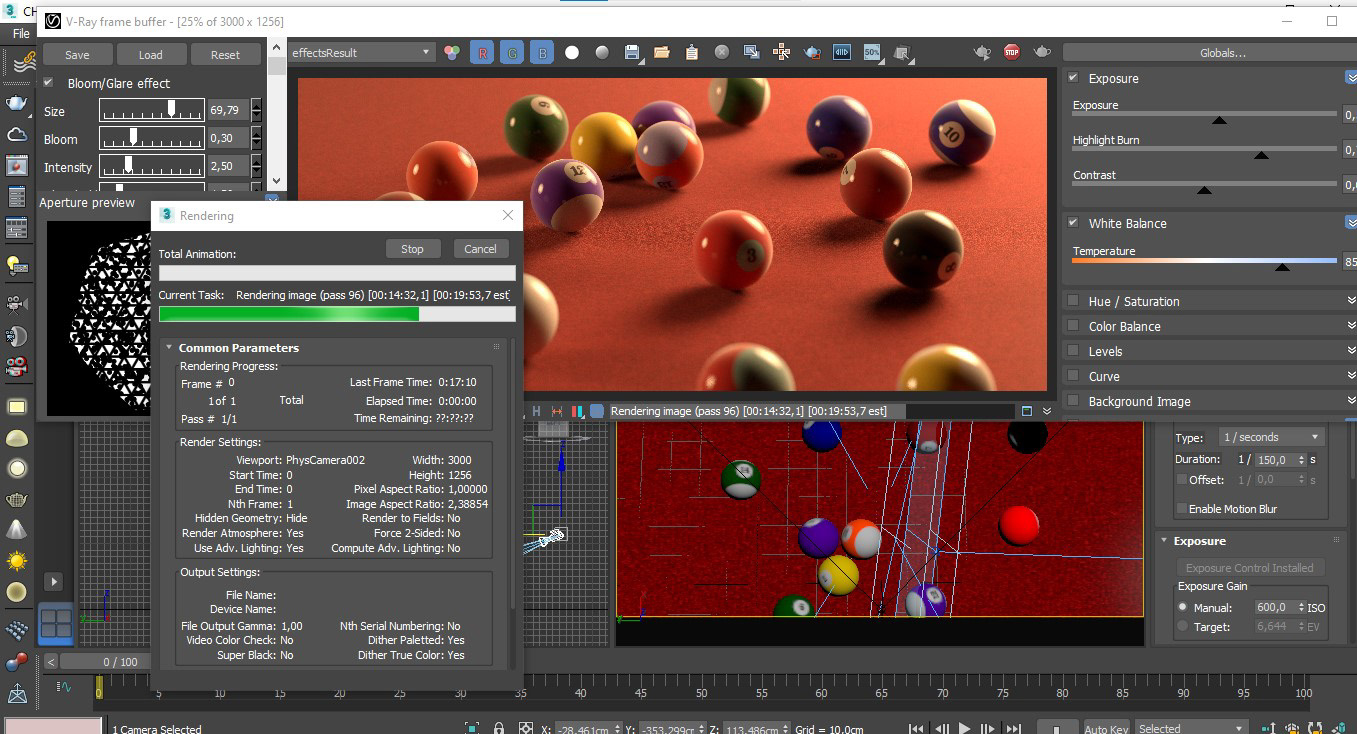Open the effectsResult channel dropdown
This screenshot has width=1357, height=734.
(x=361, y=53)
